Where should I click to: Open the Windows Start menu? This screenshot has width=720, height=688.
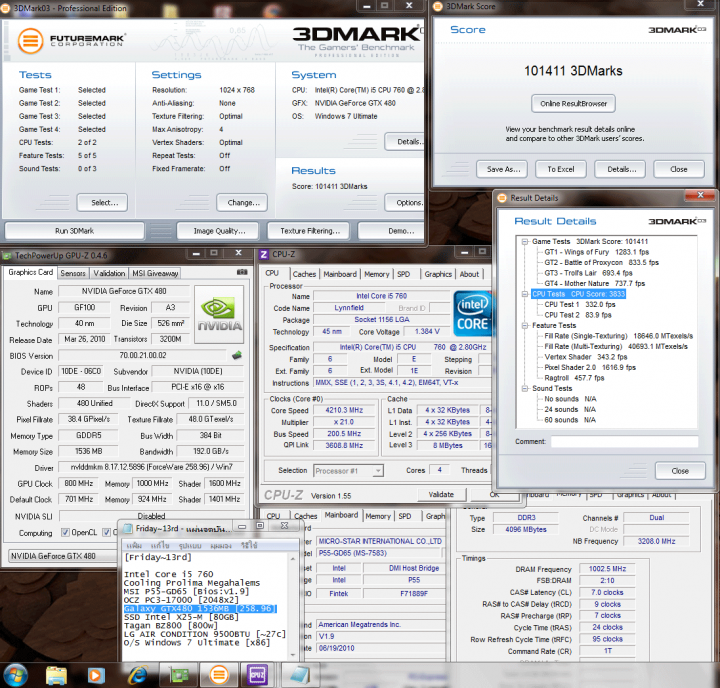(15, 675)
